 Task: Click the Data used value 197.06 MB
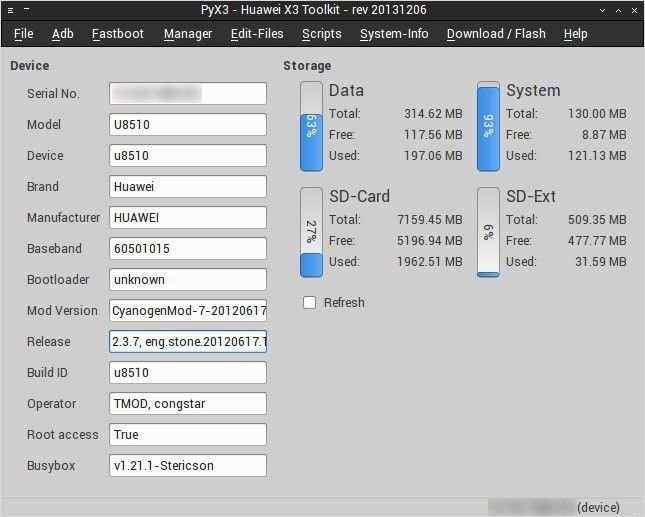433,155
